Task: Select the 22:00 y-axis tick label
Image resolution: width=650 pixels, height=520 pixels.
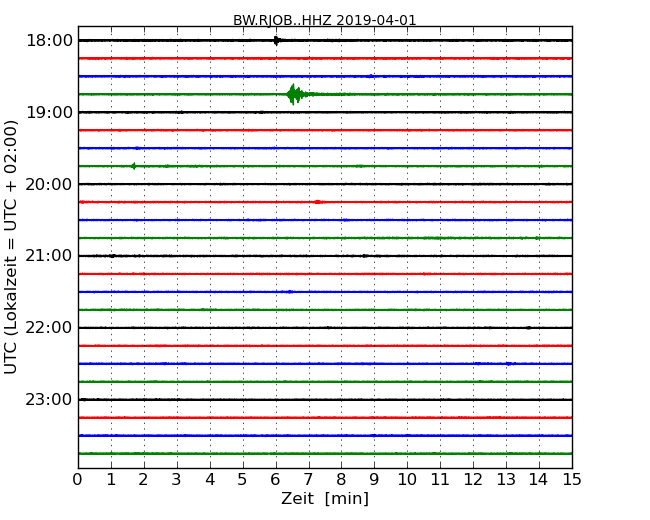Action: [49, 328]
